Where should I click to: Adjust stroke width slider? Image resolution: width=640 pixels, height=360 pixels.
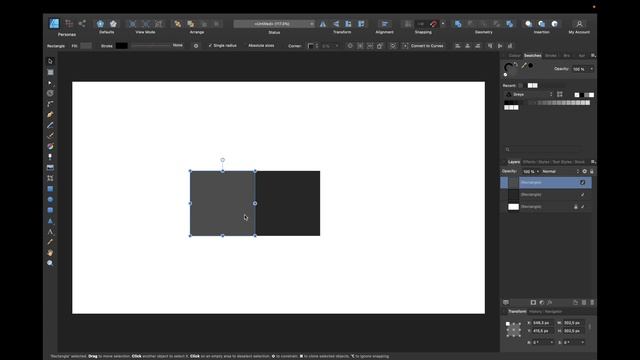click(150, 46)
